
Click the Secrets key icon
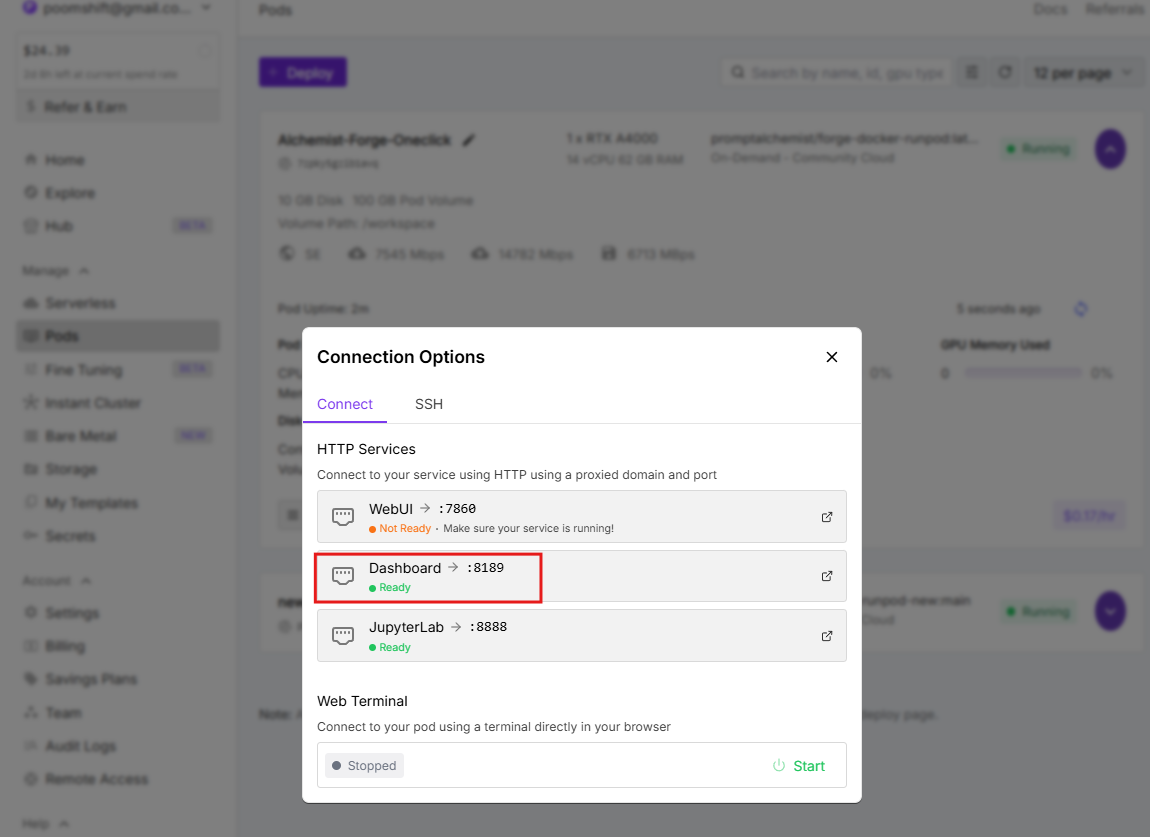31,536
